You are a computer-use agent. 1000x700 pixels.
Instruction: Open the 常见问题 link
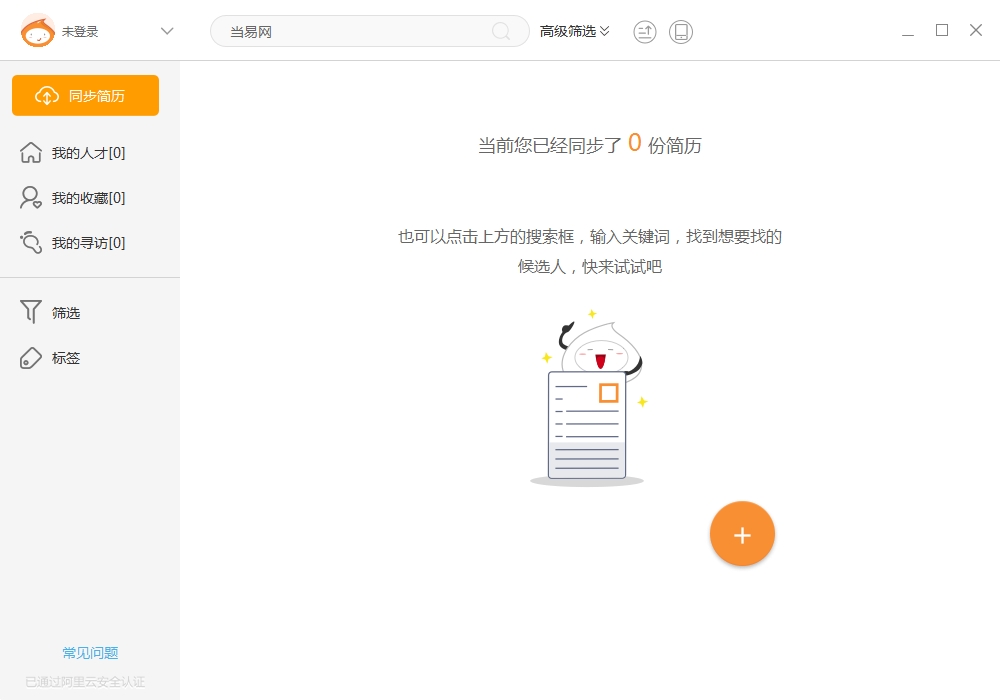[x=89, y=652]
